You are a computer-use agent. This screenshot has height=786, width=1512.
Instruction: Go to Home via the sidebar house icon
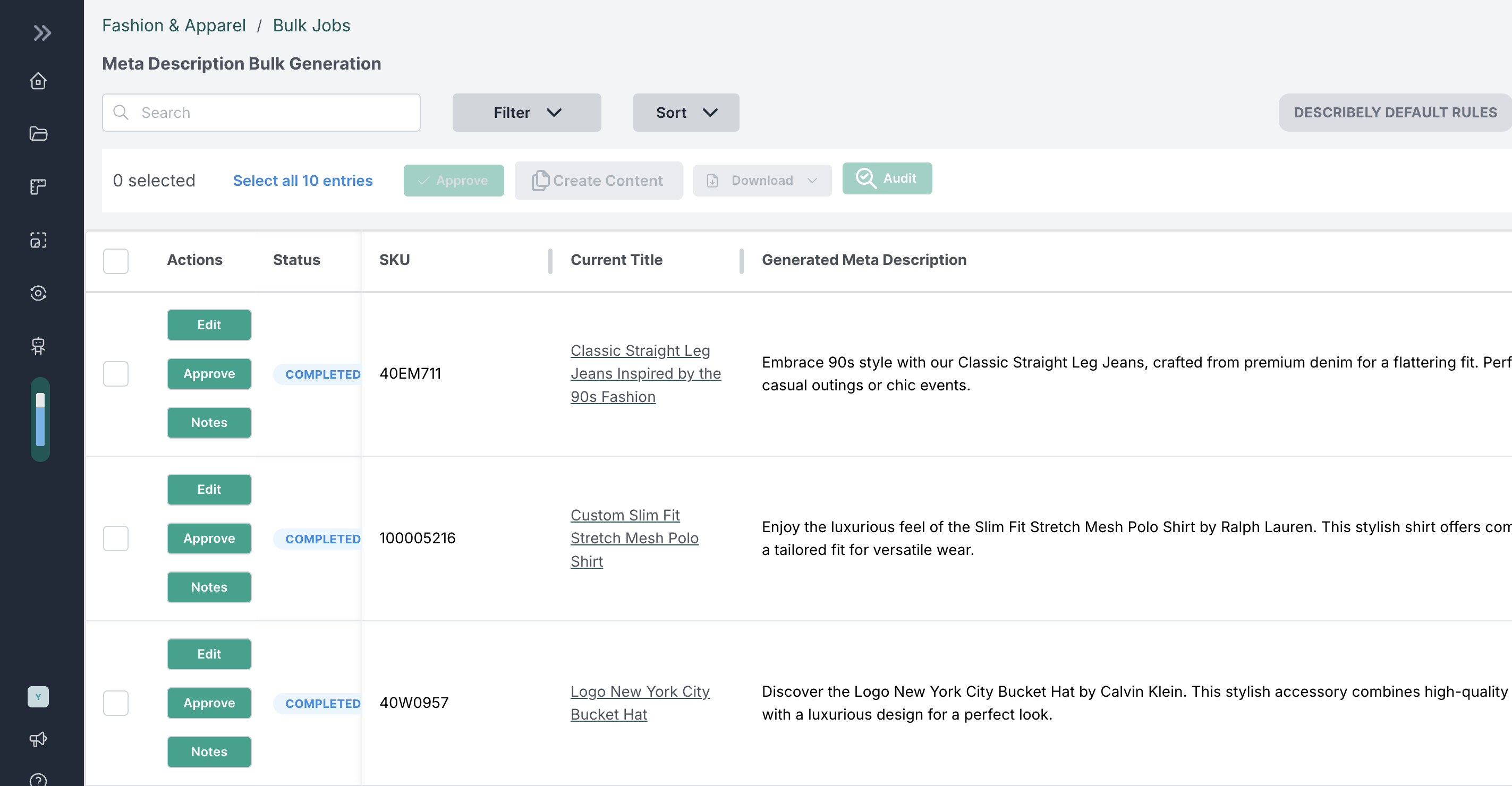[38, 81]
